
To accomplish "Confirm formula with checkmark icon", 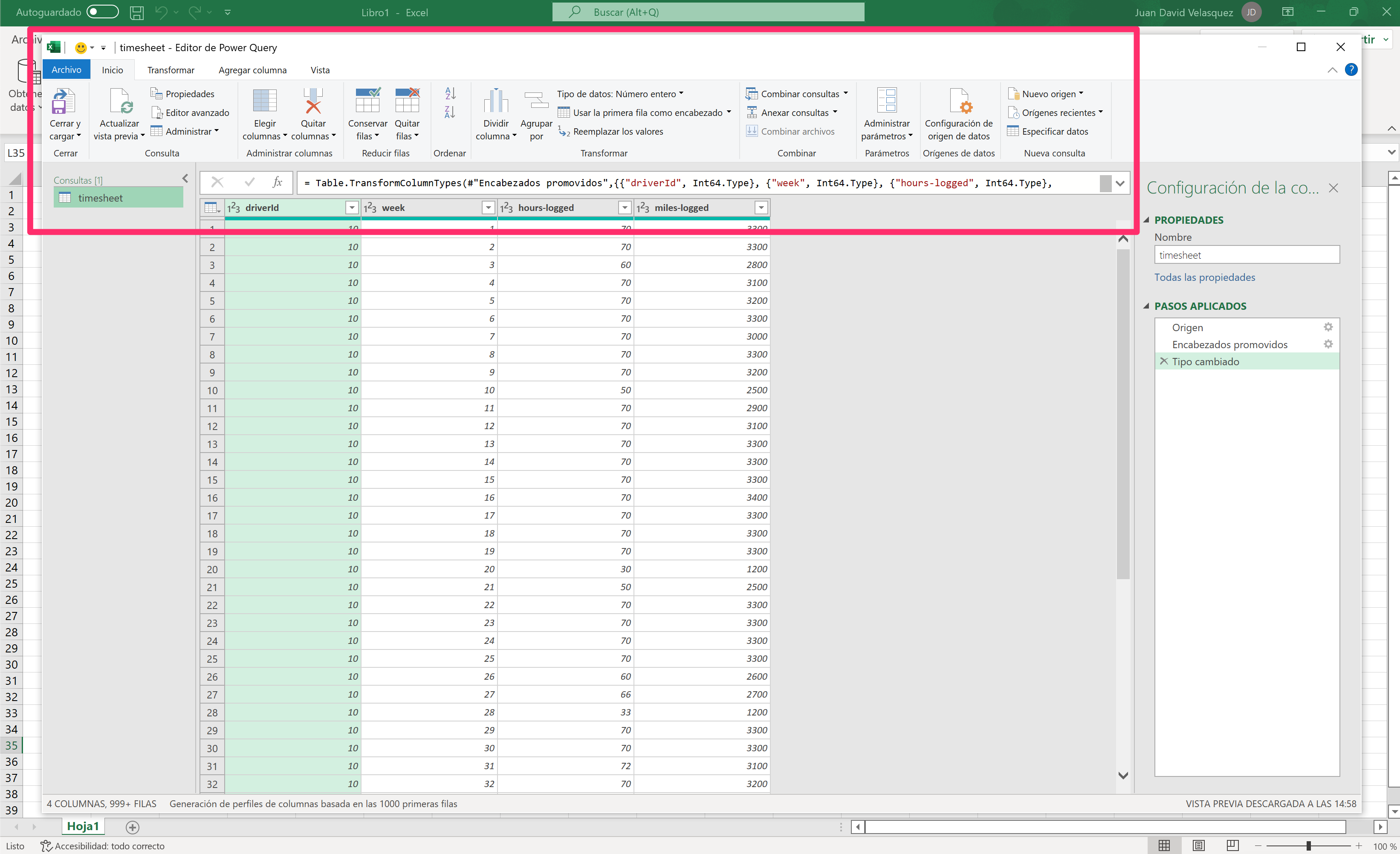I will [249, 182].
